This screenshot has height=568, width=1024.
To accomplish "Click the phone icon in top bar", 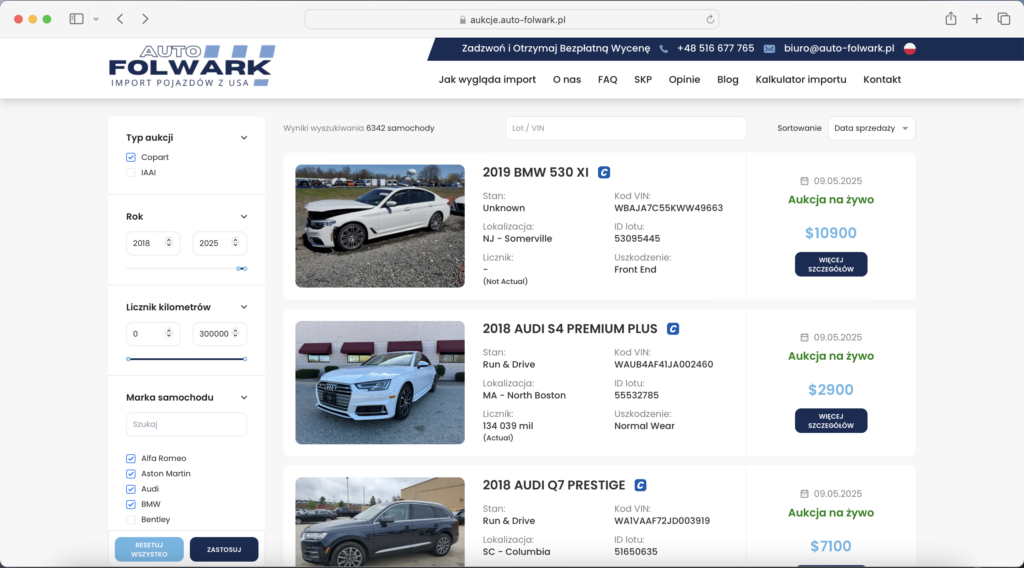I will pyautogui.click(x=663, y=49).
